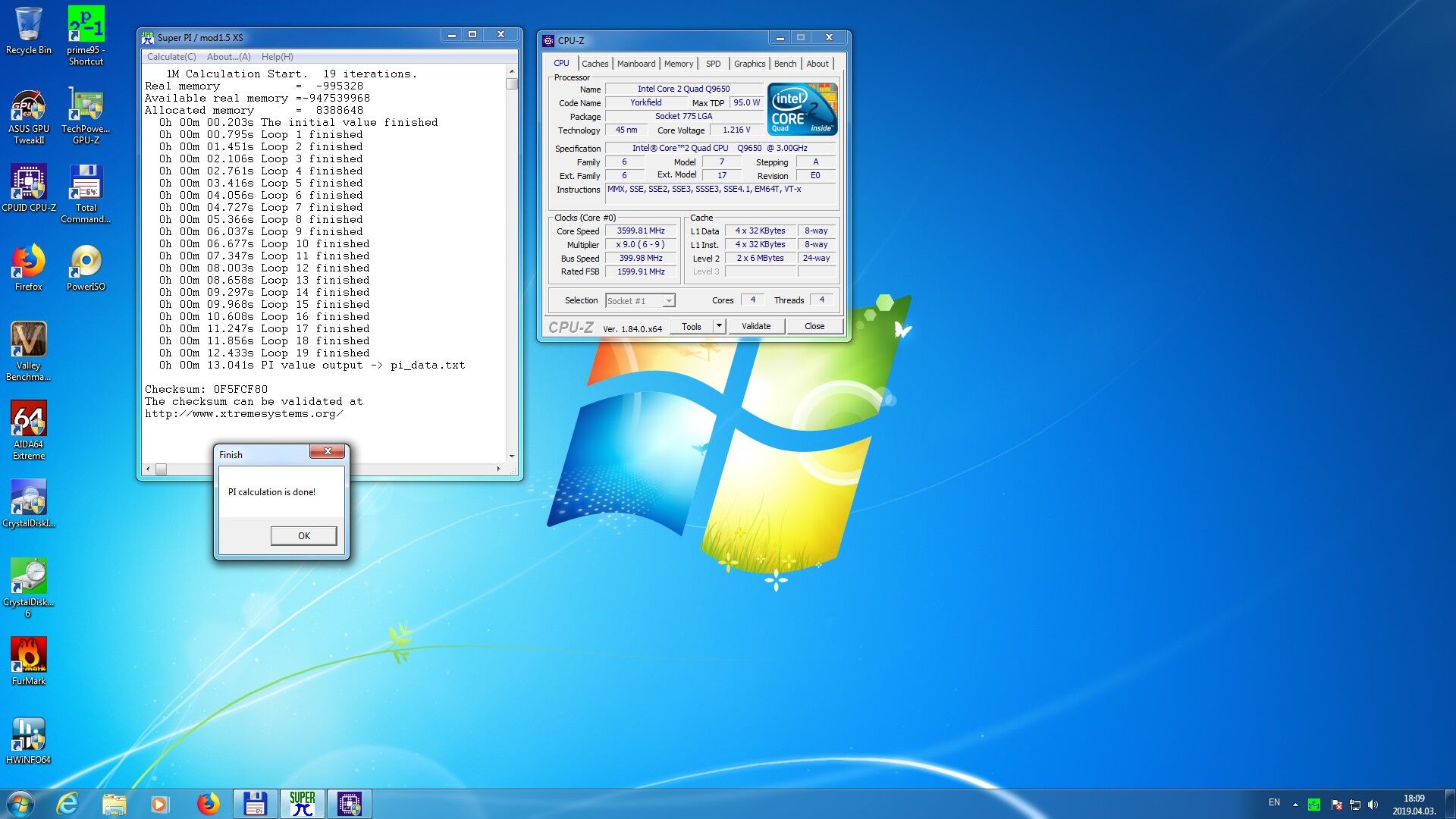Click the Tools button in CPU-Z

[692, 326]
